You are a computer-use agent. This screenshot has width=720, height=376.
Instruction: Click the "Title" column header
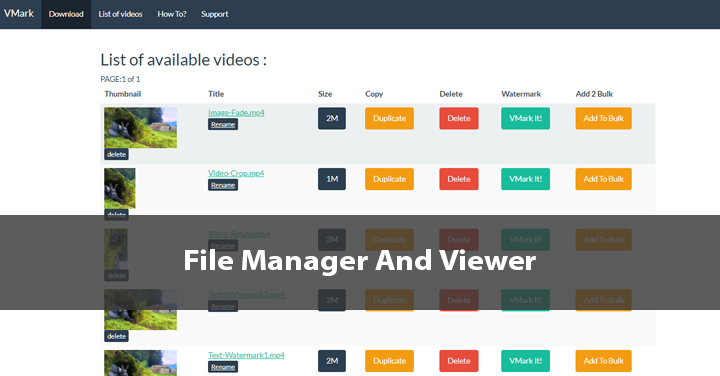(x=216, y=94)
